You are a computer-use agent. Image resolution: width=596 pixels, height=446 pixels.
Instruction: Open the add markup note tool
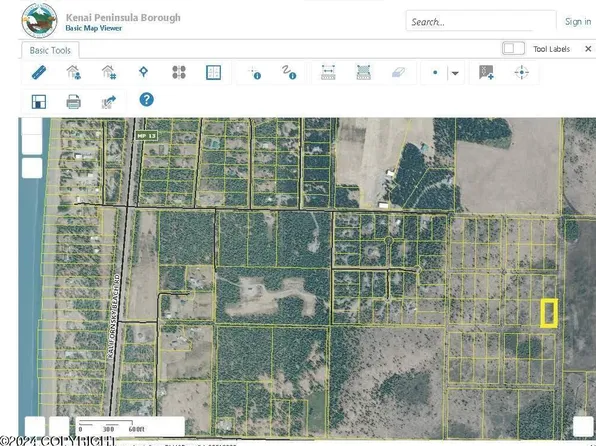[486, 72]
